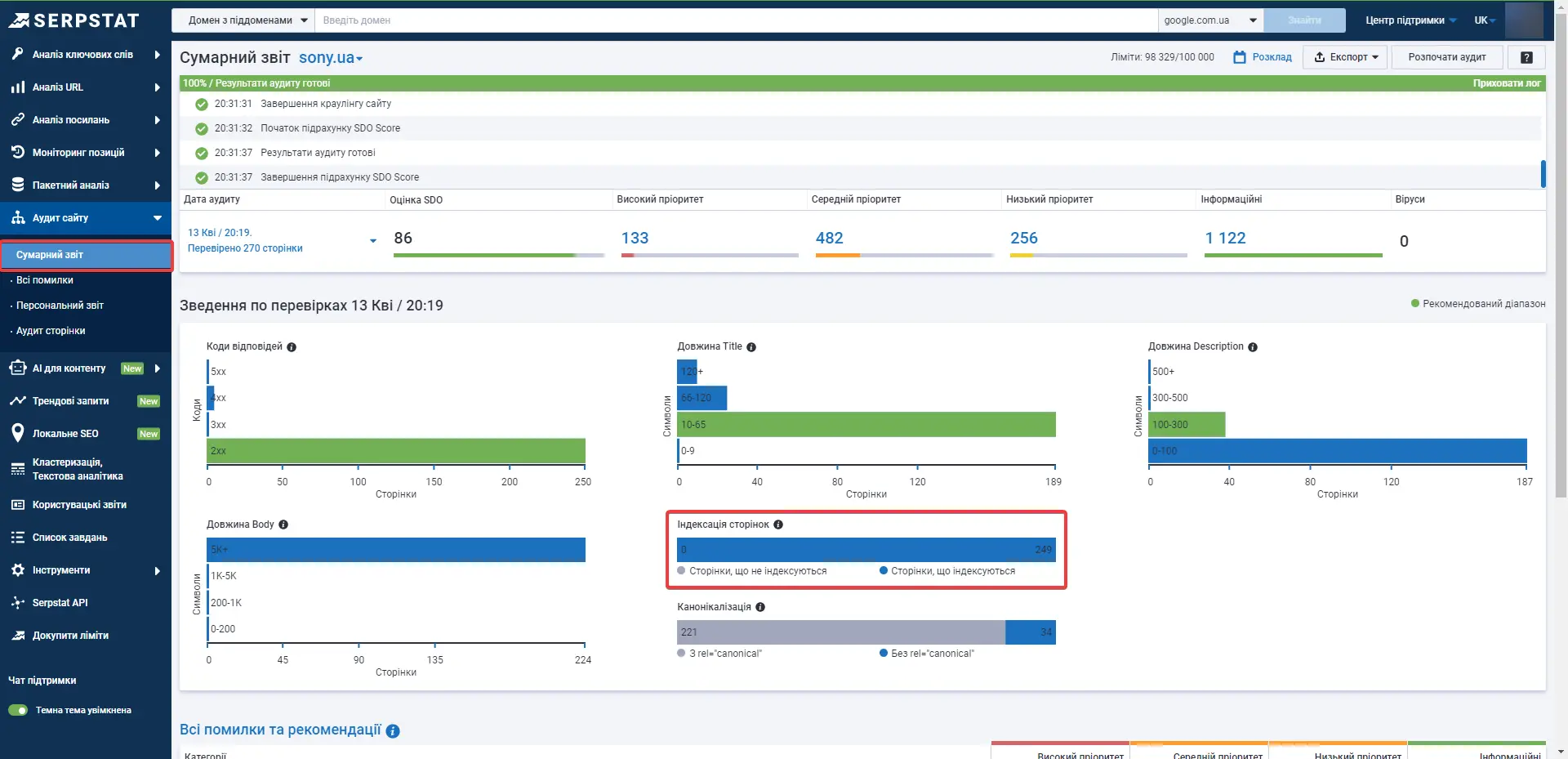Click the info icon beside Довжина Description
Viewport: 1568px width, 759px height.
[1253, 347]
